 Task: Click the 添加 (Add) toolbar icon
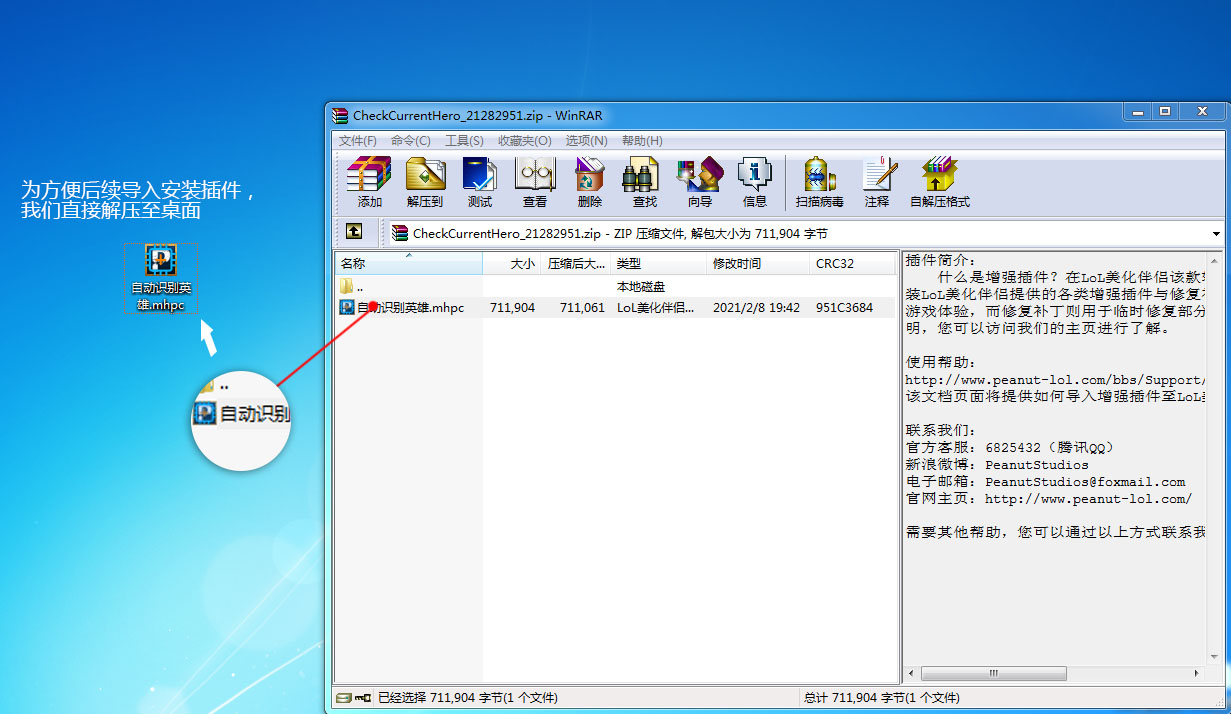369,182
